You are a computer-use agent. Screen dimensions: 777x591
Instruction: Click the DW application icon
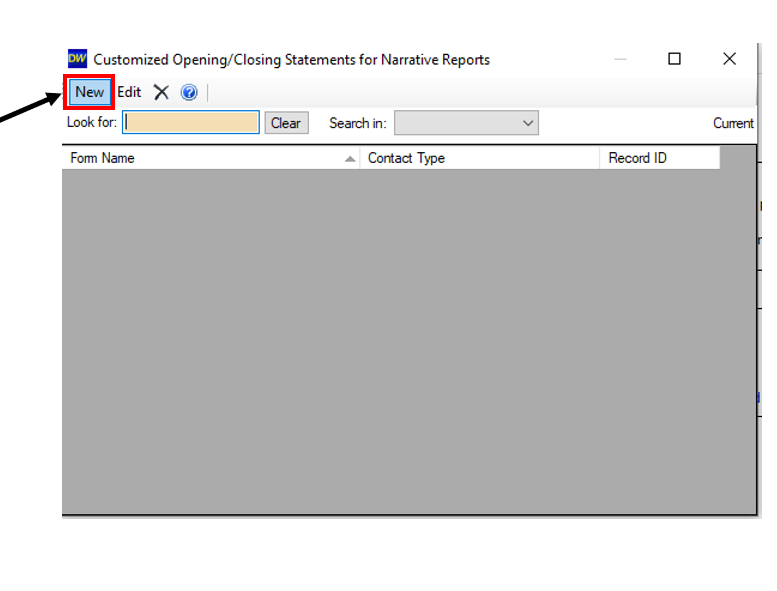coord(77,58)
